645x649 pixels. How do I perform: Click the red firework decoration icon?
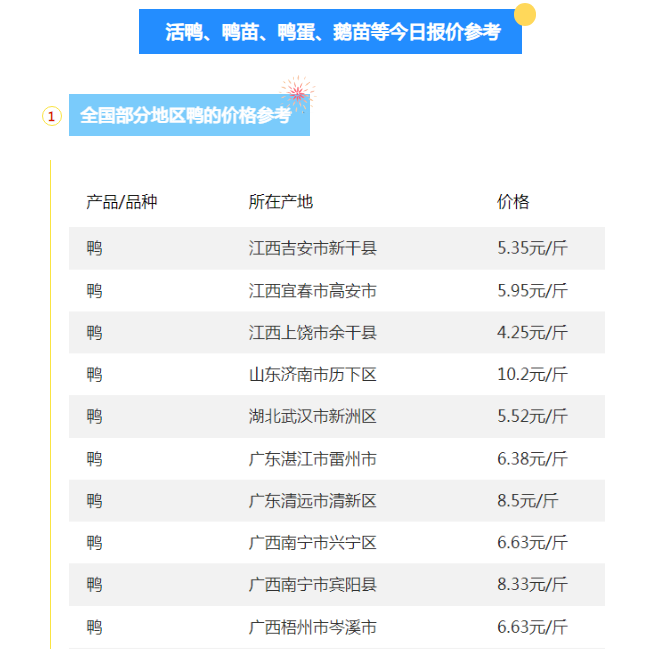(x=297, y=94)
